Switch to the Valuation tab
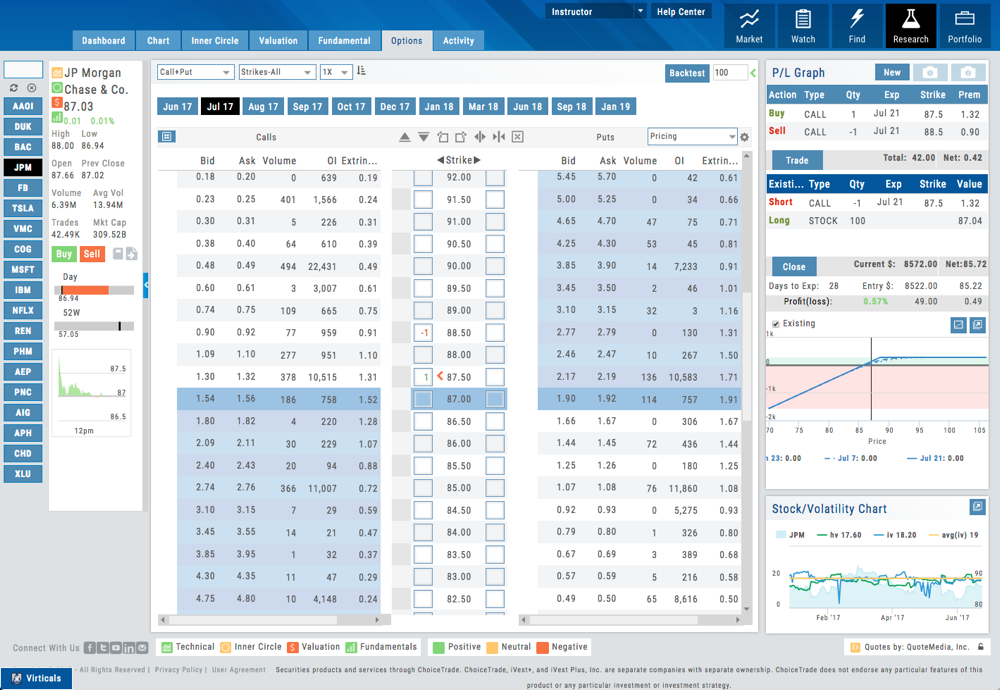 click(x=278, y=41)
